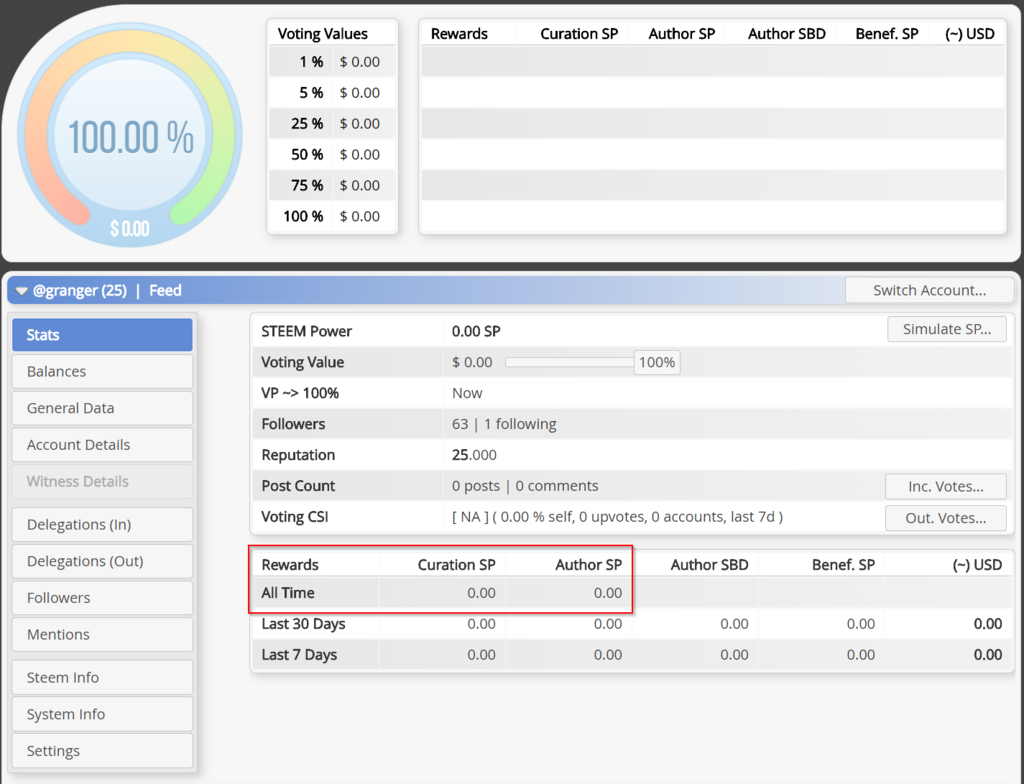Viewport: 1024px width, 784px height.
Task: Open incoming votes via Inc. Votes button
Action: 945,487
